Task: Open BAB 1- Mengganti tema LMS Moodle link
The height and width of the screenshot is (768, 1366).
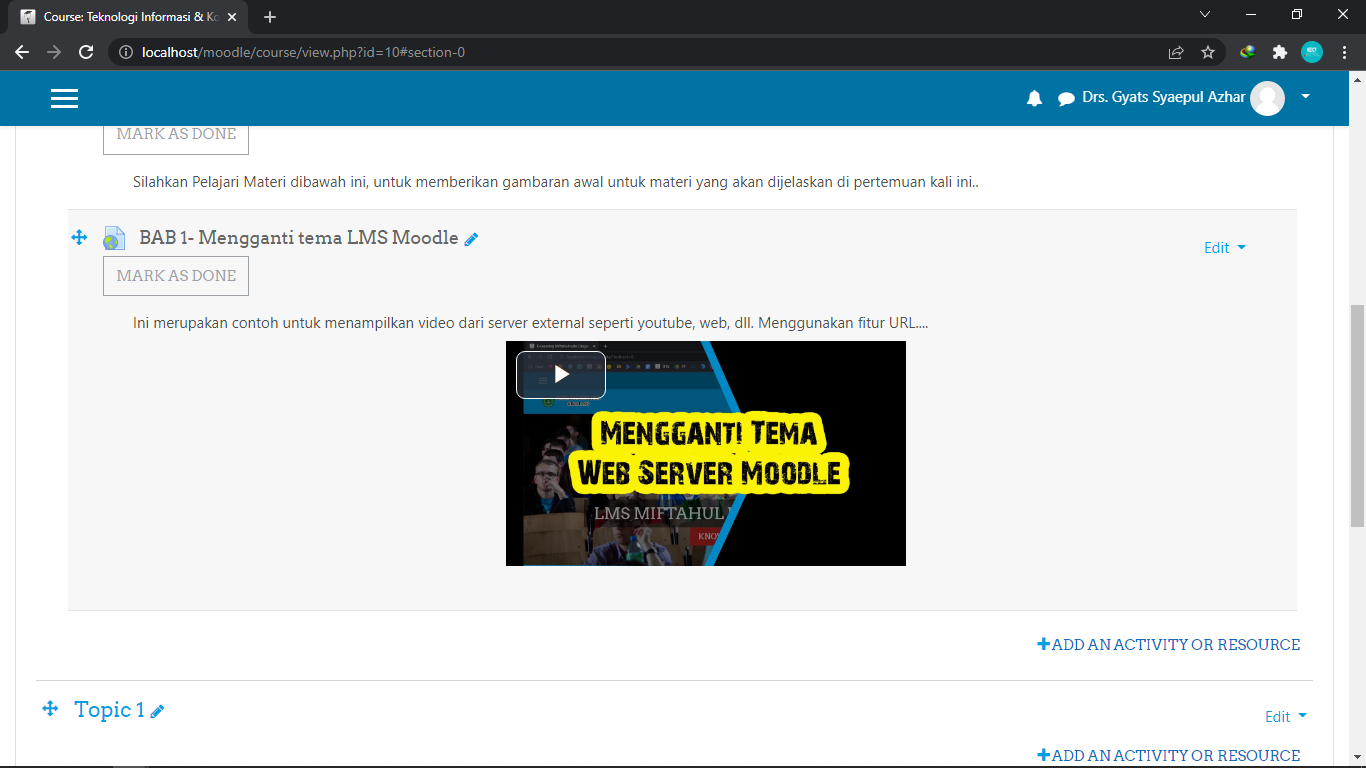Action: coord(299,238)
